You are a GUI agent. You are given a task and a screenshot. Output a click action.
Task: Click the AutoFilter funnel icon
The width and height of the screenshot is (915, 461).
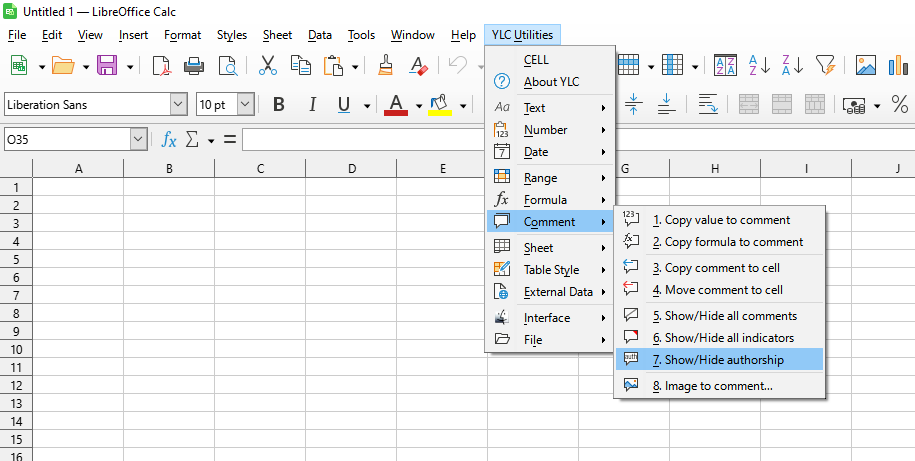[x=824, y=66]
